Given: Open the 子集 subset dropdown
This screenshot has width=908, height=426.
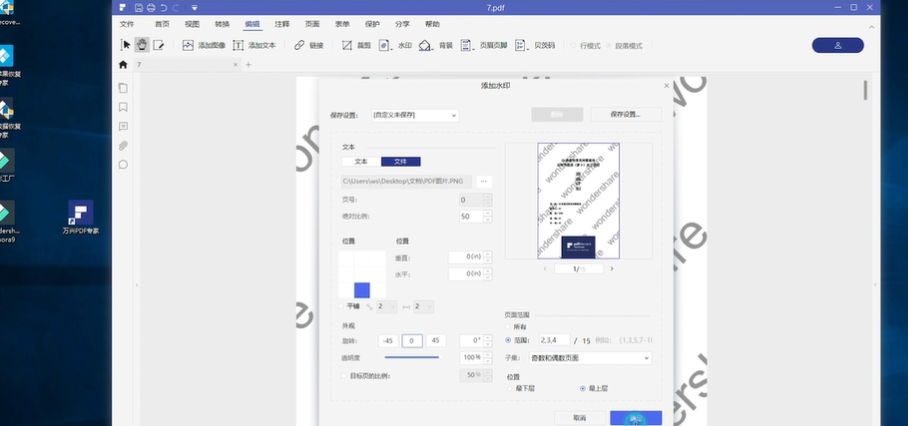Looking at the screenshot, I should click(x=590, y=358).
